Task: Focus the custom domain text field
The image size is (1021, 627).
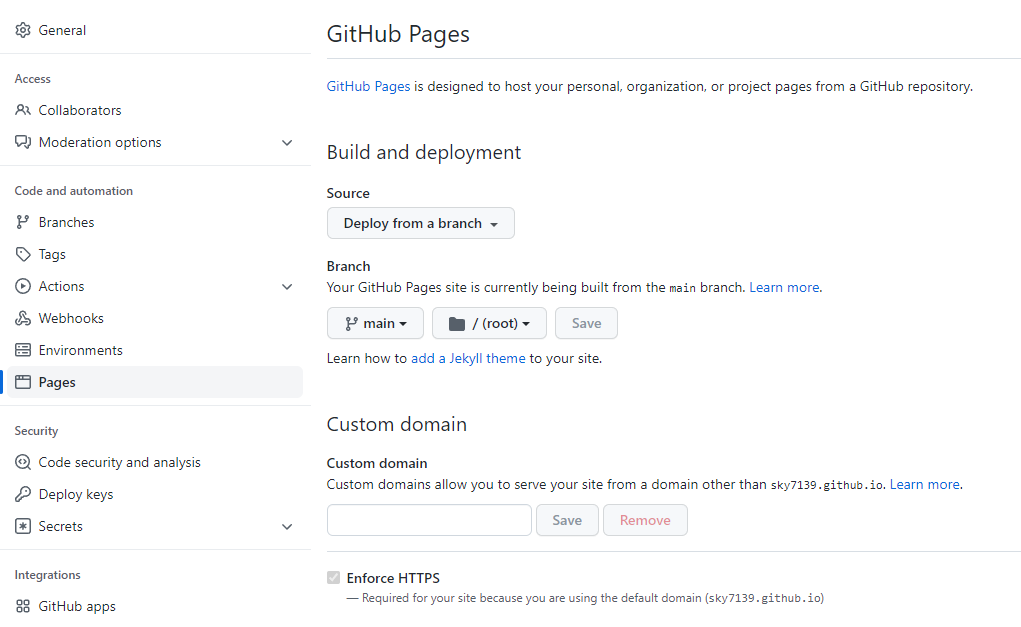Action: 429,520
